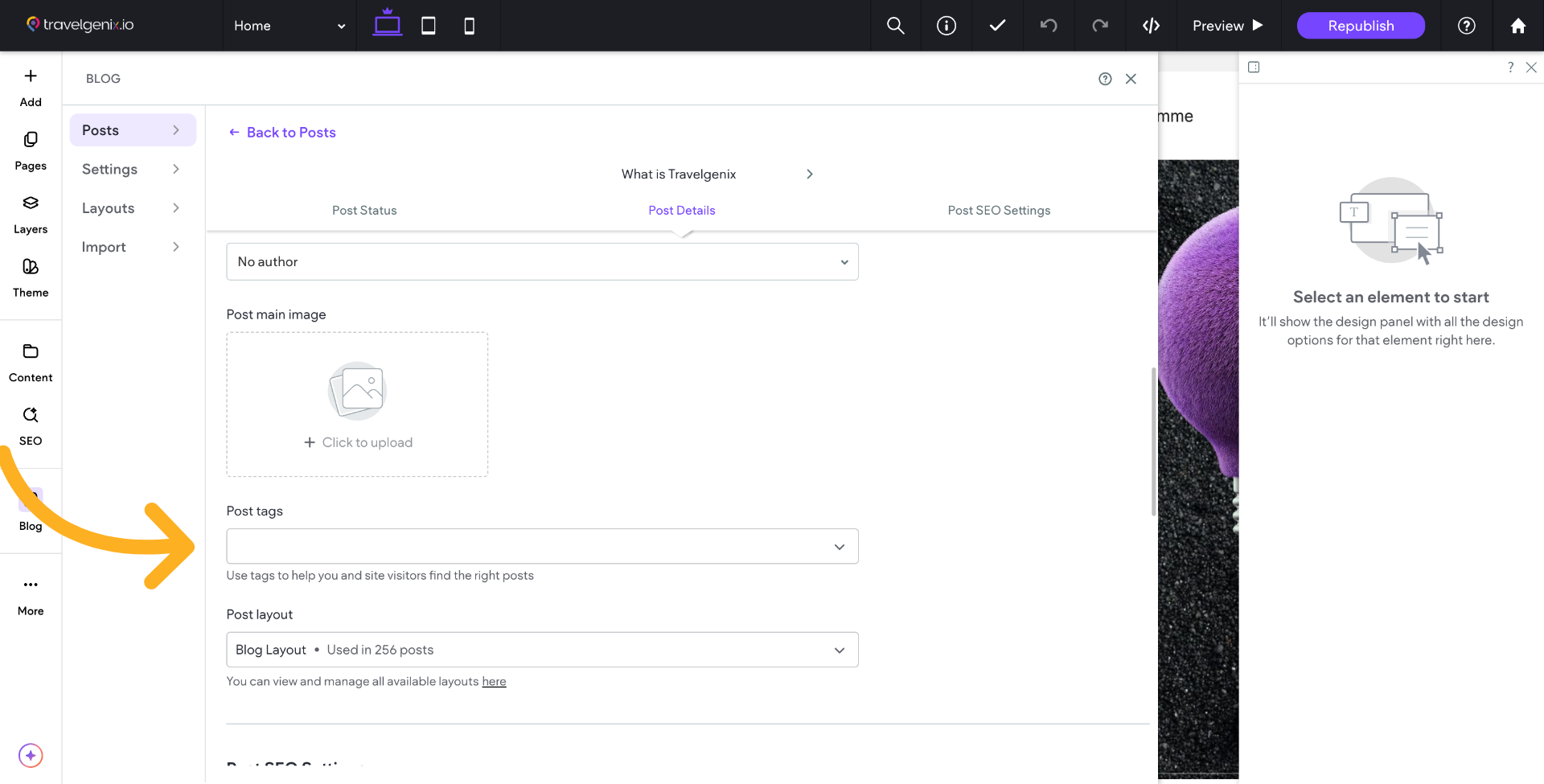Switch to Post SEO Settings tab

tap(999, 211)
